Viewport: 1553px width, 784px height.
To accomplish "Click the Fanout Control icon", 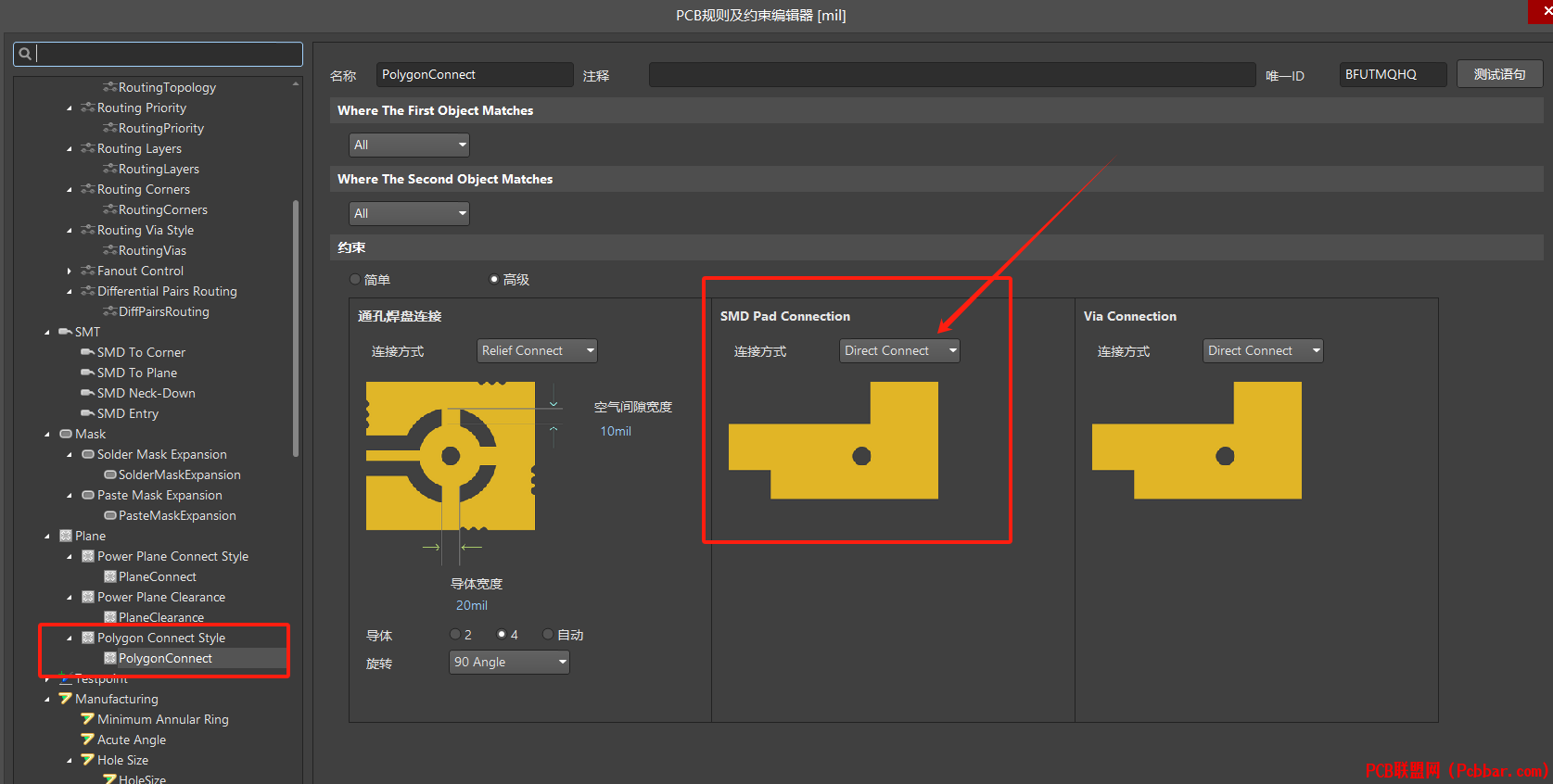I will (x=88, y=271).
